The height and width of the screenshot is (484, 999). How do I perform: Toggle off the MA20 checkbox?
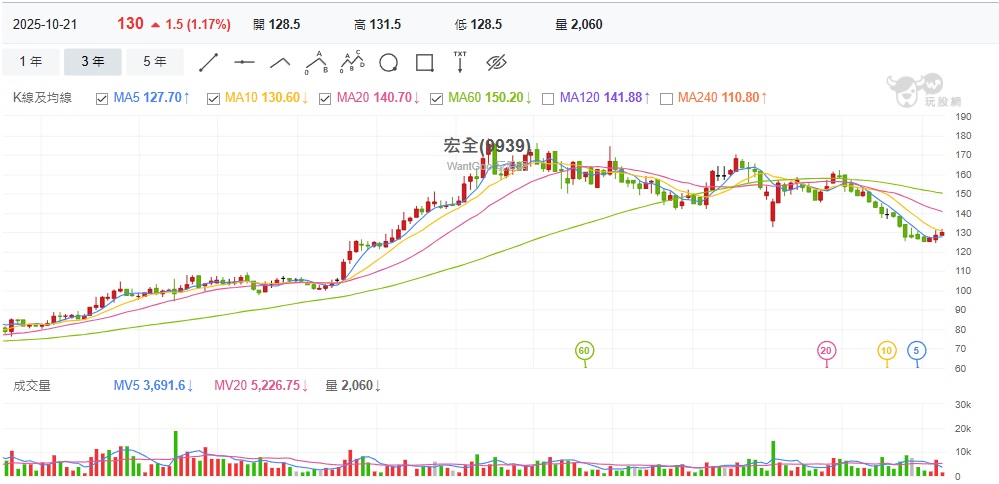point(325,98)
